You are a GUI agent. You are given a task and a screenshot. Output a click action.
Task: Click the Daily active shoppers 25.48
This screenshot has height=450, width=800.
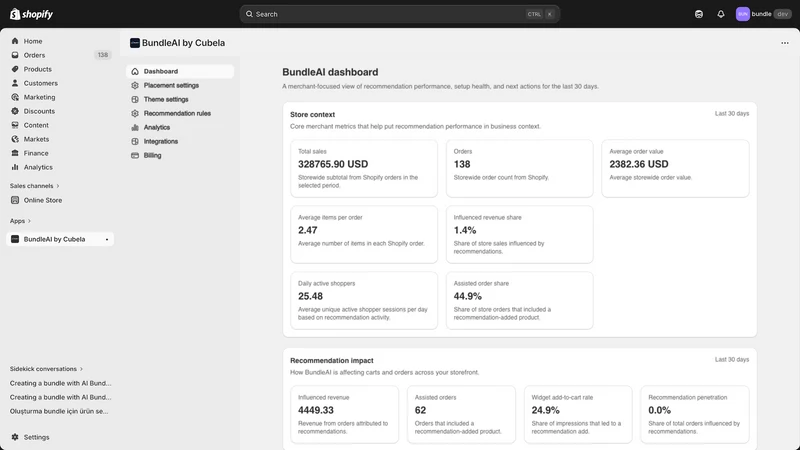[310, 296]
